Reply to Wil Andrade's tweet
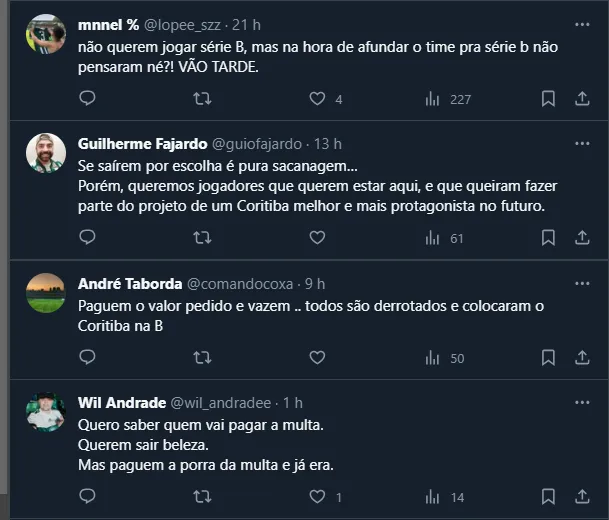609x520 pixels. (87, 496)
